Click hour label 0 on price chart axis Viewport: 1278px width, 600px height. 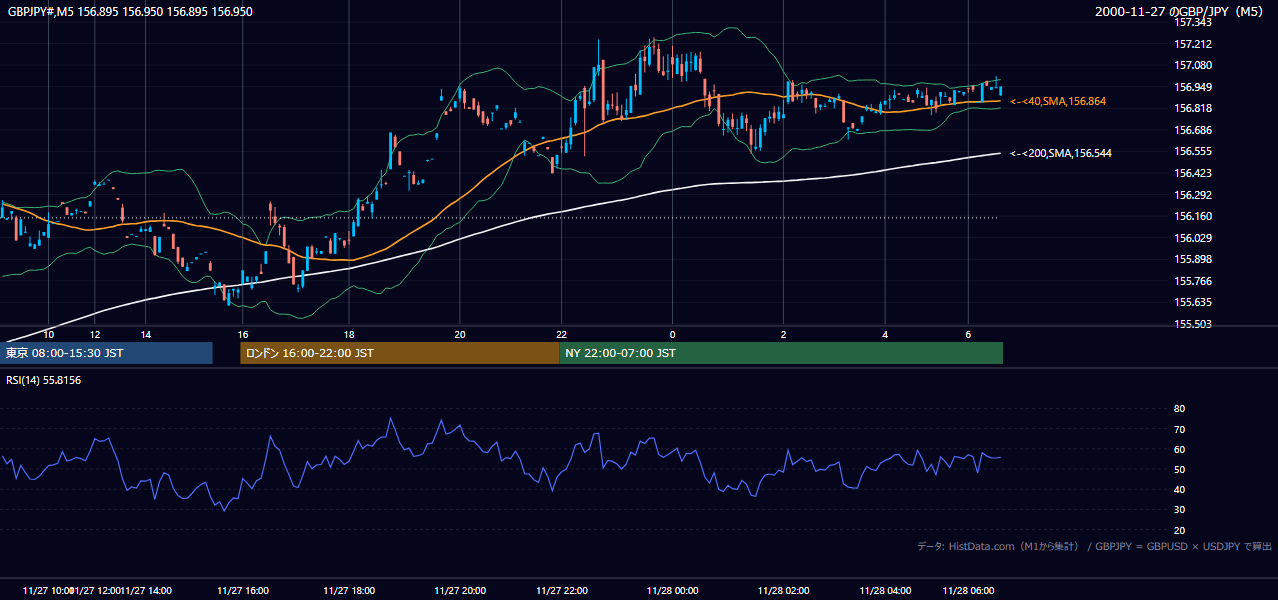[x=672, y=334]
